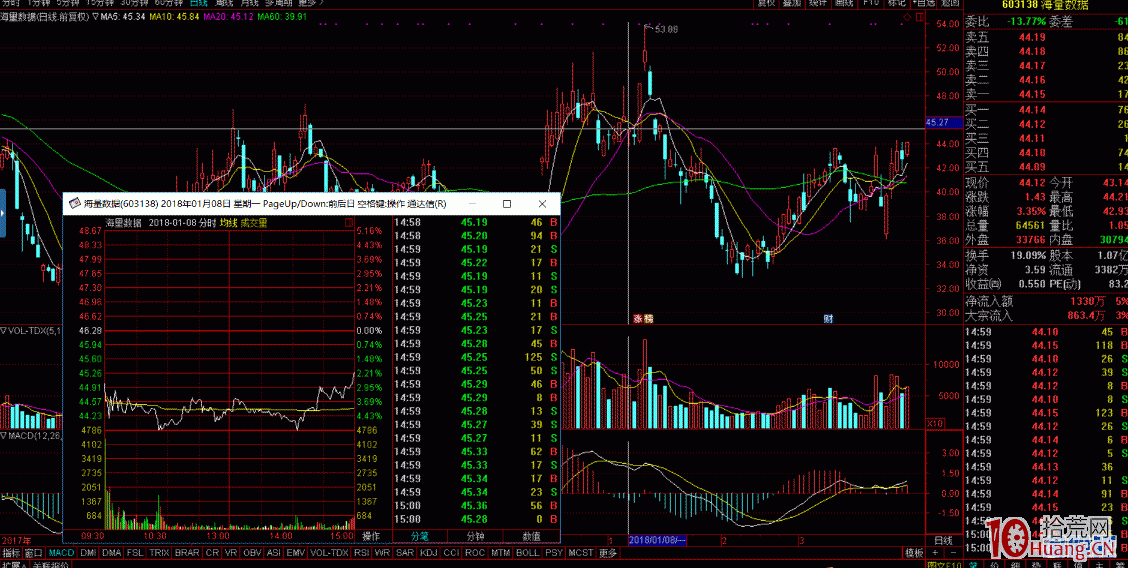
Task: Click month marker 3 on time axis
Action: click(801, 539)
